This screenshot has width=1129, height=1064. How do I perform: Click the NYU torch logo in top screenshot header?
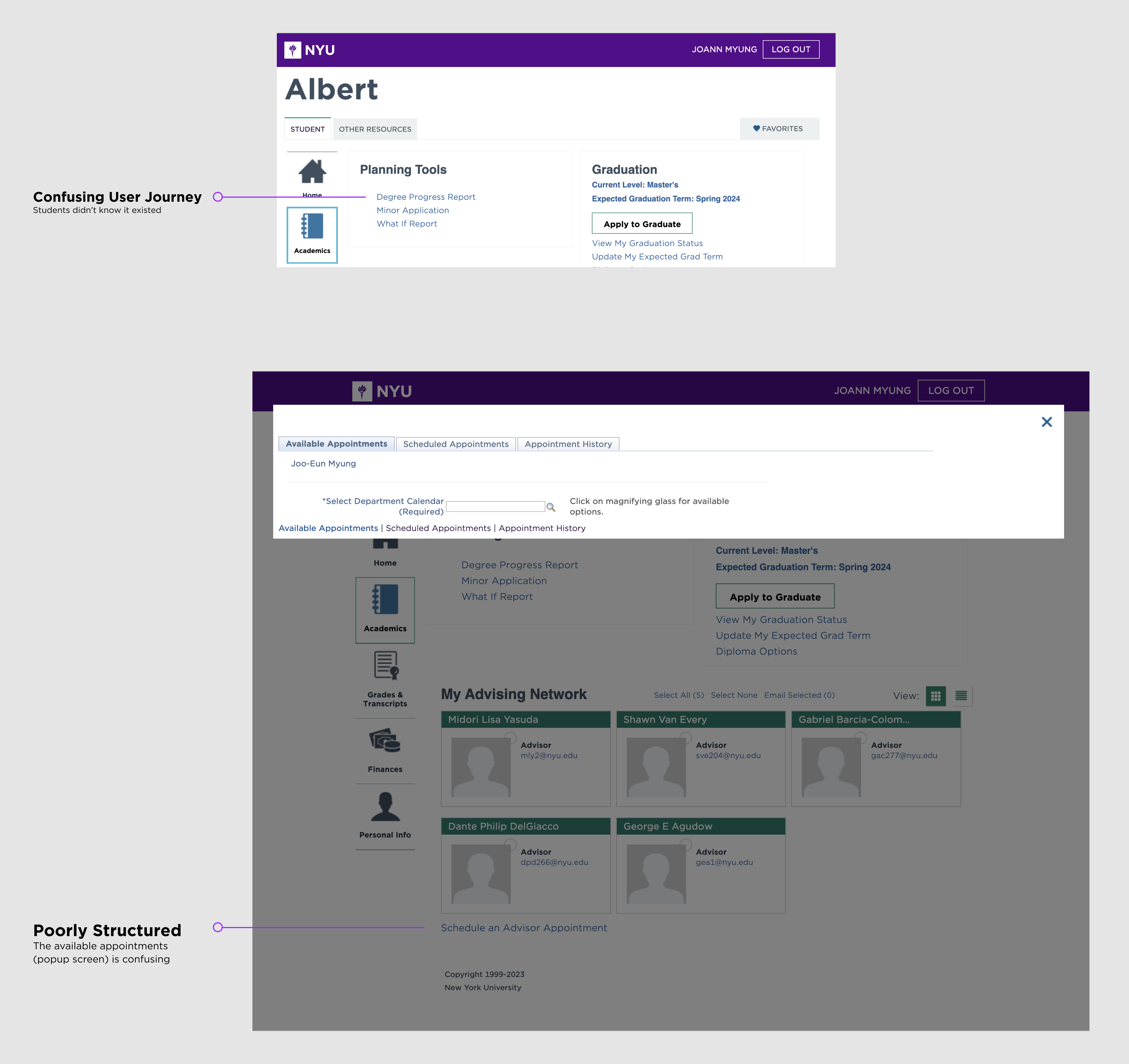(x=292, y=50)
